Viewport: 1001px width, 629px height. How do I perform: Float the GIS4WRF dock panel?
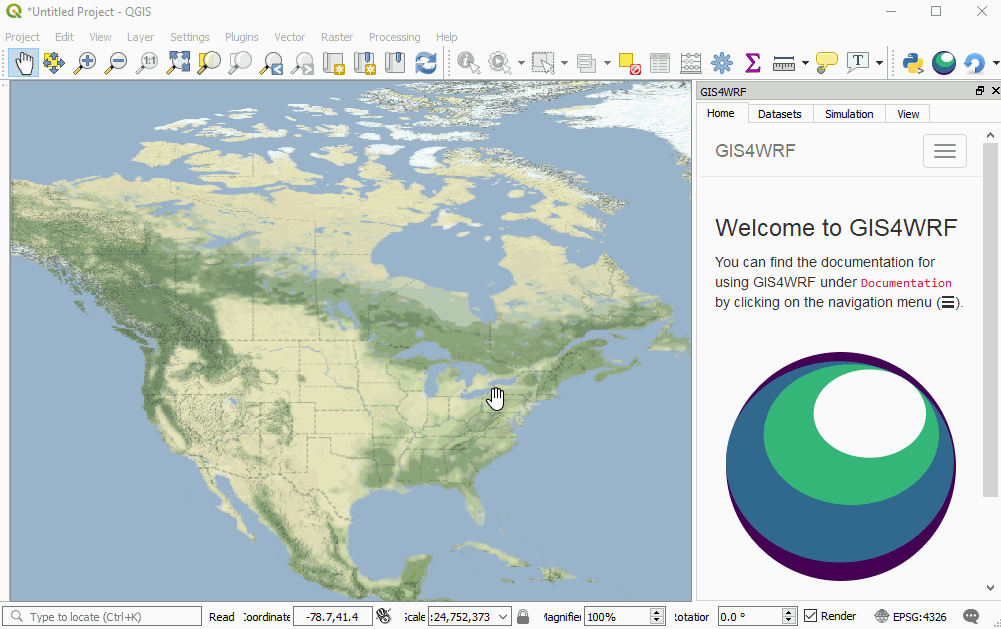[x=980, y=91]
